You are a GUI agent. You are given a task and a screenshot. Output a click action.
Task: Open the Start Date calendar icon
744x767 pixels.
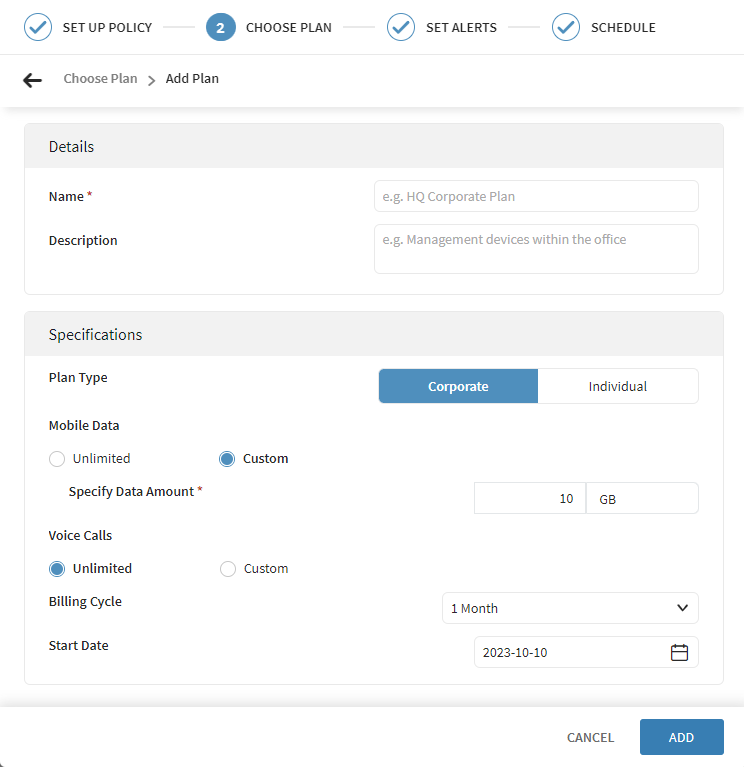pos(679,653)
